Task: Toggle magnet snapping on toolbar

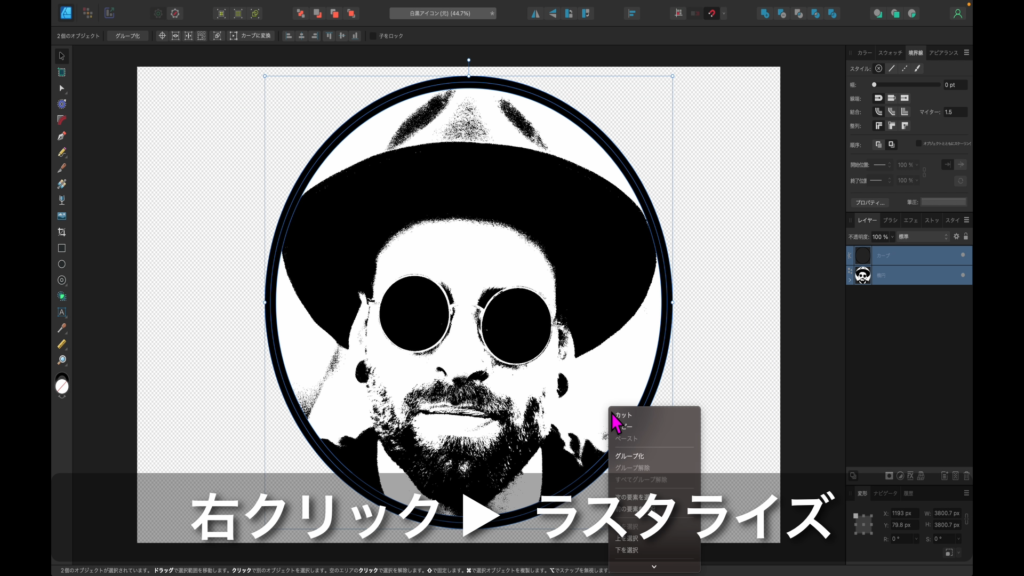Action: click(712, 13)
